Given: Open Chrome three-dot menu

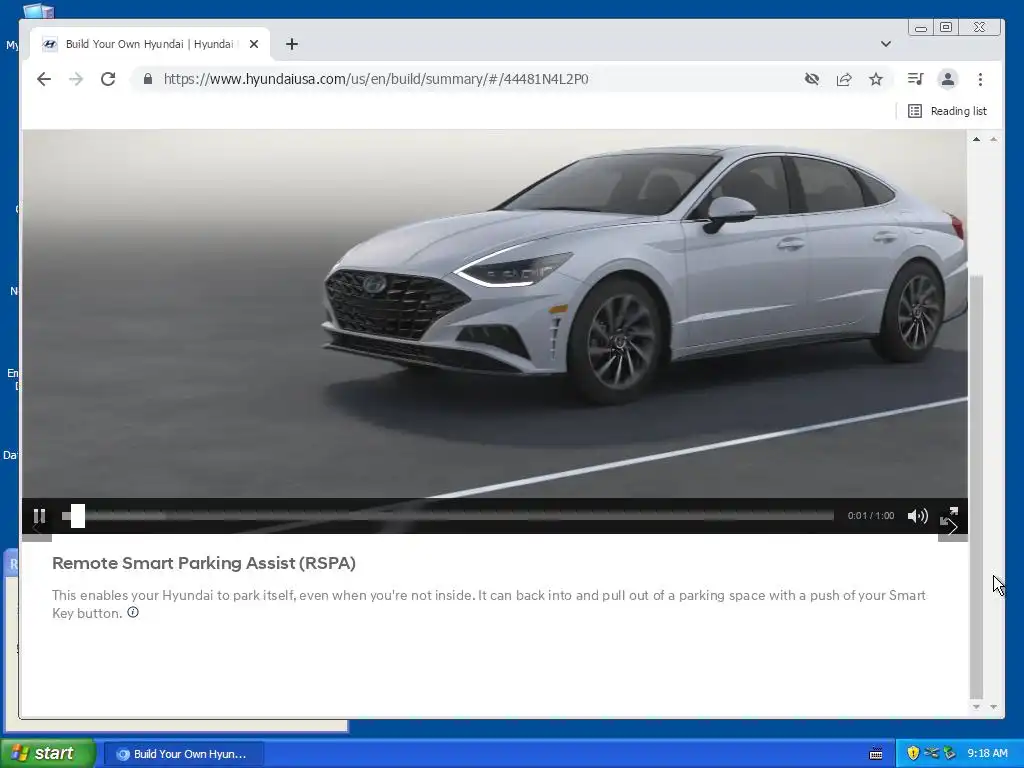Looking at the screenshot, I should pos(980,79).
